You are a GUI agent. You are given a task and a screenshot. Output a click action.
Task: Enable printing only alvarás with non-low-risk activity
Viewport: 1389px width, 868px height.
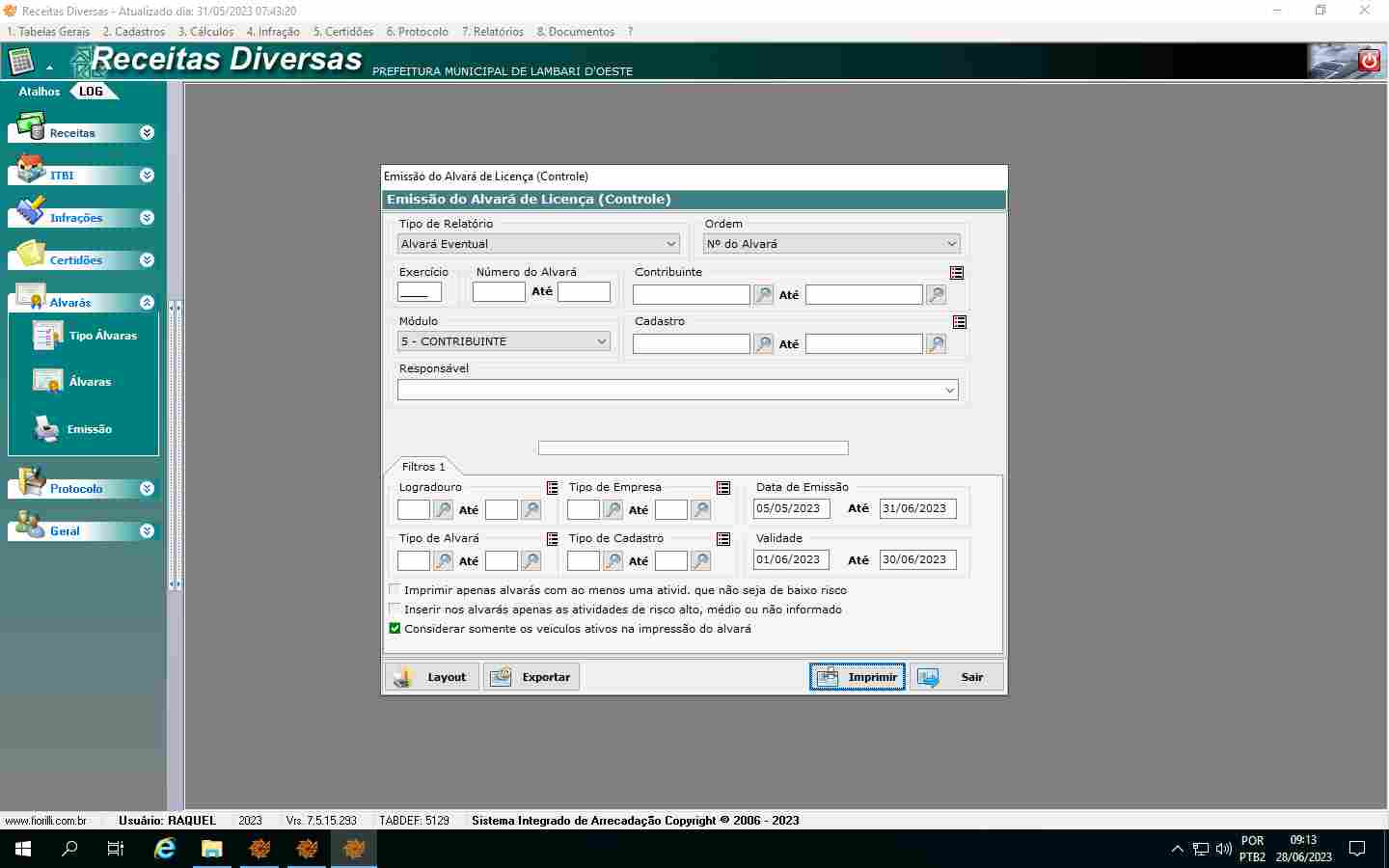point(395,590)
